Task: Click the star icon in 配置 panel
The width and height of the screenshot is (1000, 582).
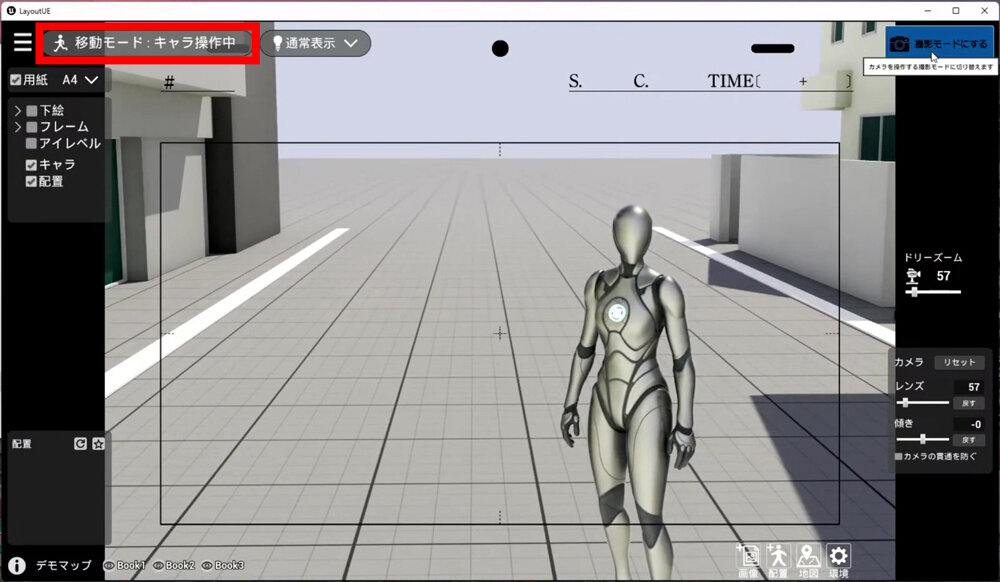Action: click(98, 443)
